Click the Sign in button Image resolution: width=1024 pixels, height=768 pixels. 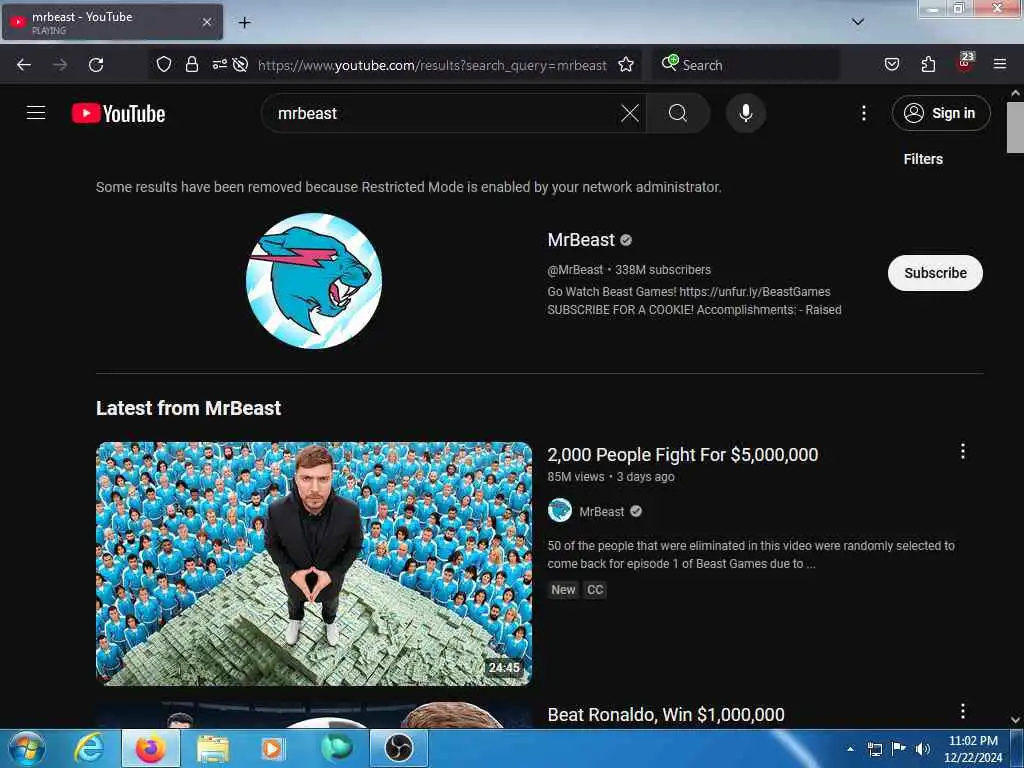(940, 113)
